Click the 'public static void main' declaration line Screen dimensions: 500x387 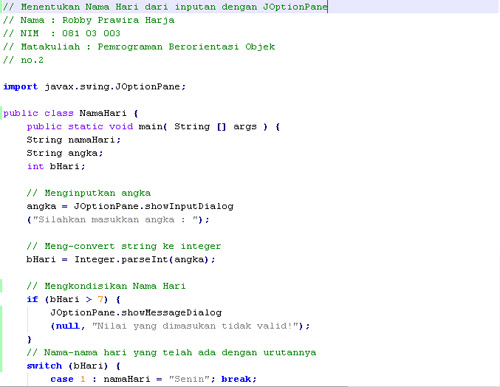tap(153, 127)
